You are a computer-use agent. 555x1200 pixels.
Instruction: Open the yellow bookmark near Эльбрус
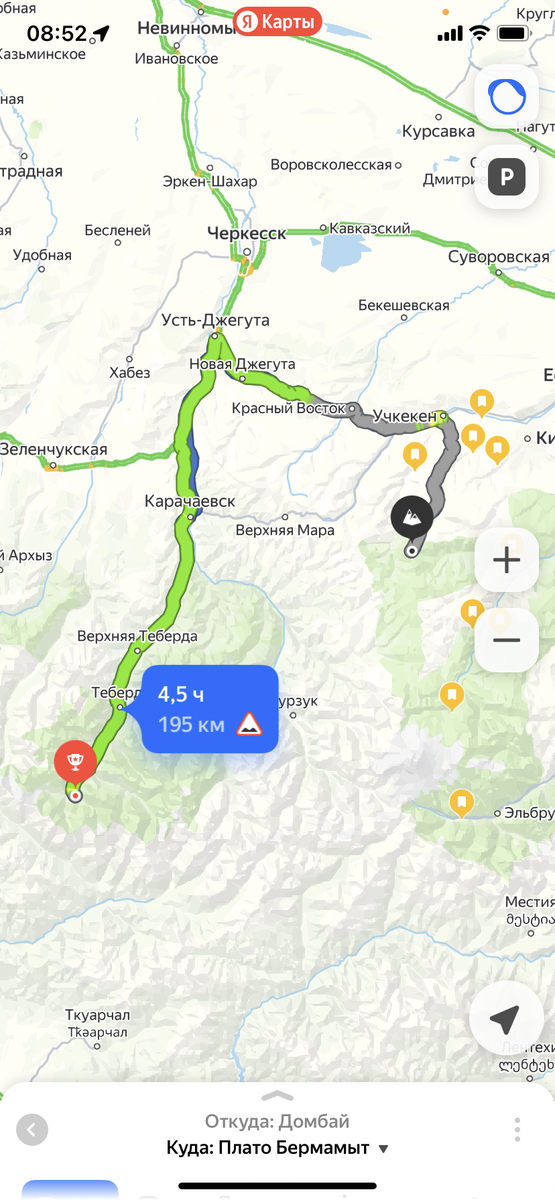[x=460, y=802]
